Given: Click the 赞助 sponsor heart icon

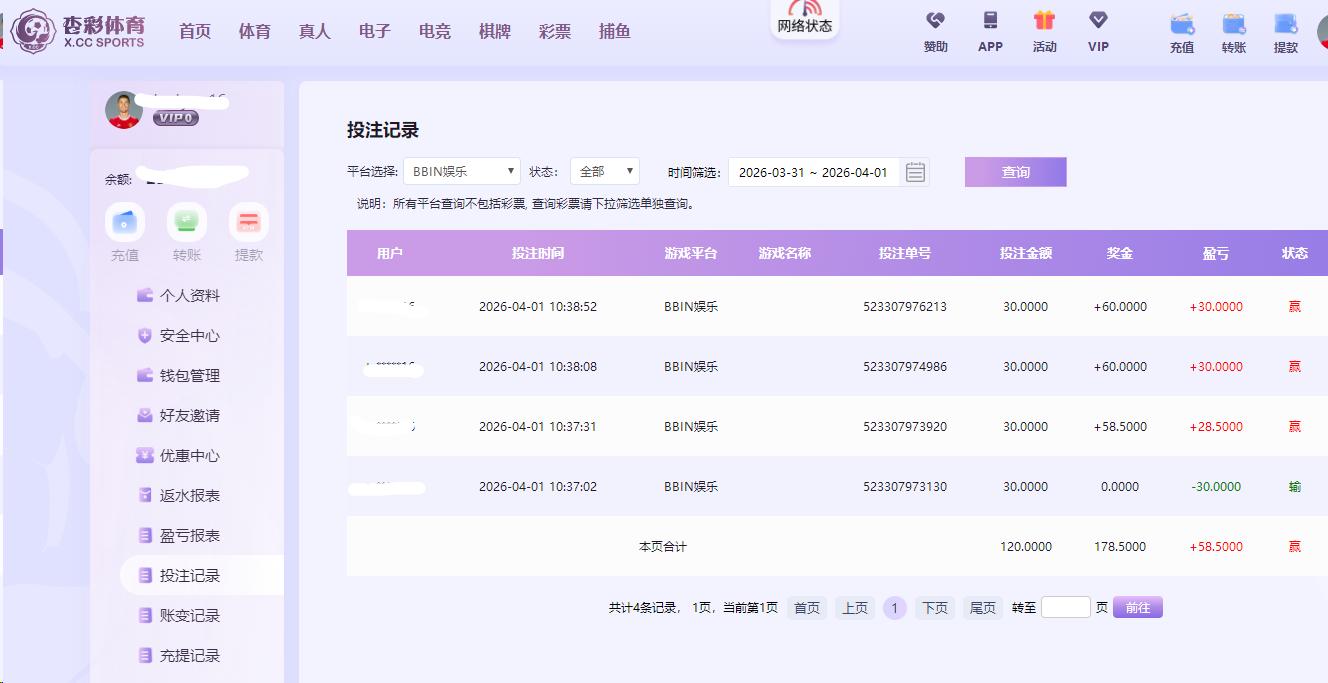Looking at the screenshot, I should point(935,21).
